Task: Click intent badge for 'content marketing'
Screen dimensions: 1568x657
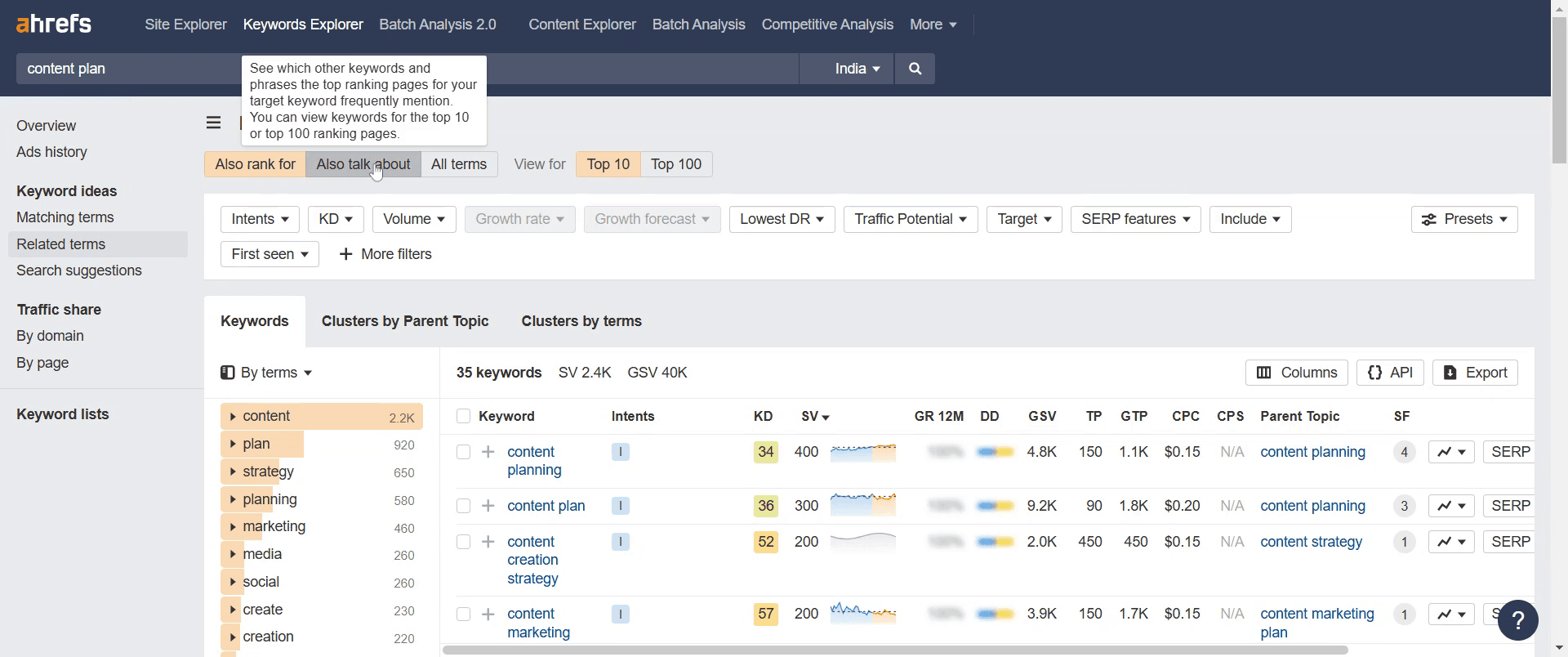Action: pos(621,614)
